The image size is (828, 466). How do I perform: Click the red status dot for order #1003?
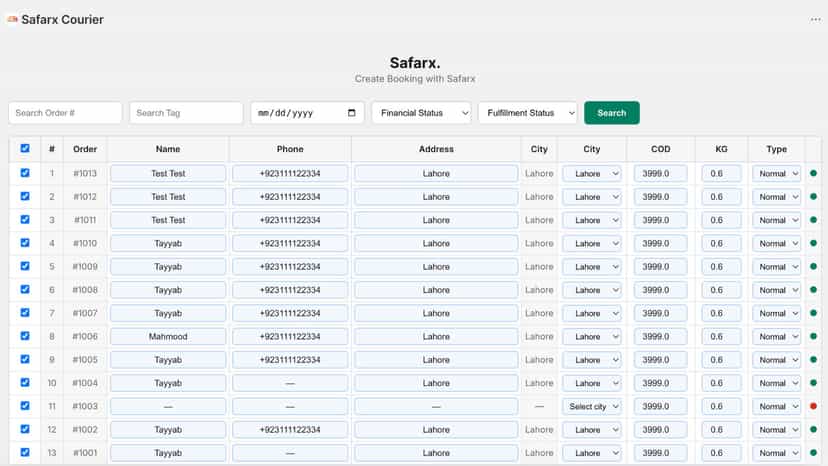(x=813, y=406)
